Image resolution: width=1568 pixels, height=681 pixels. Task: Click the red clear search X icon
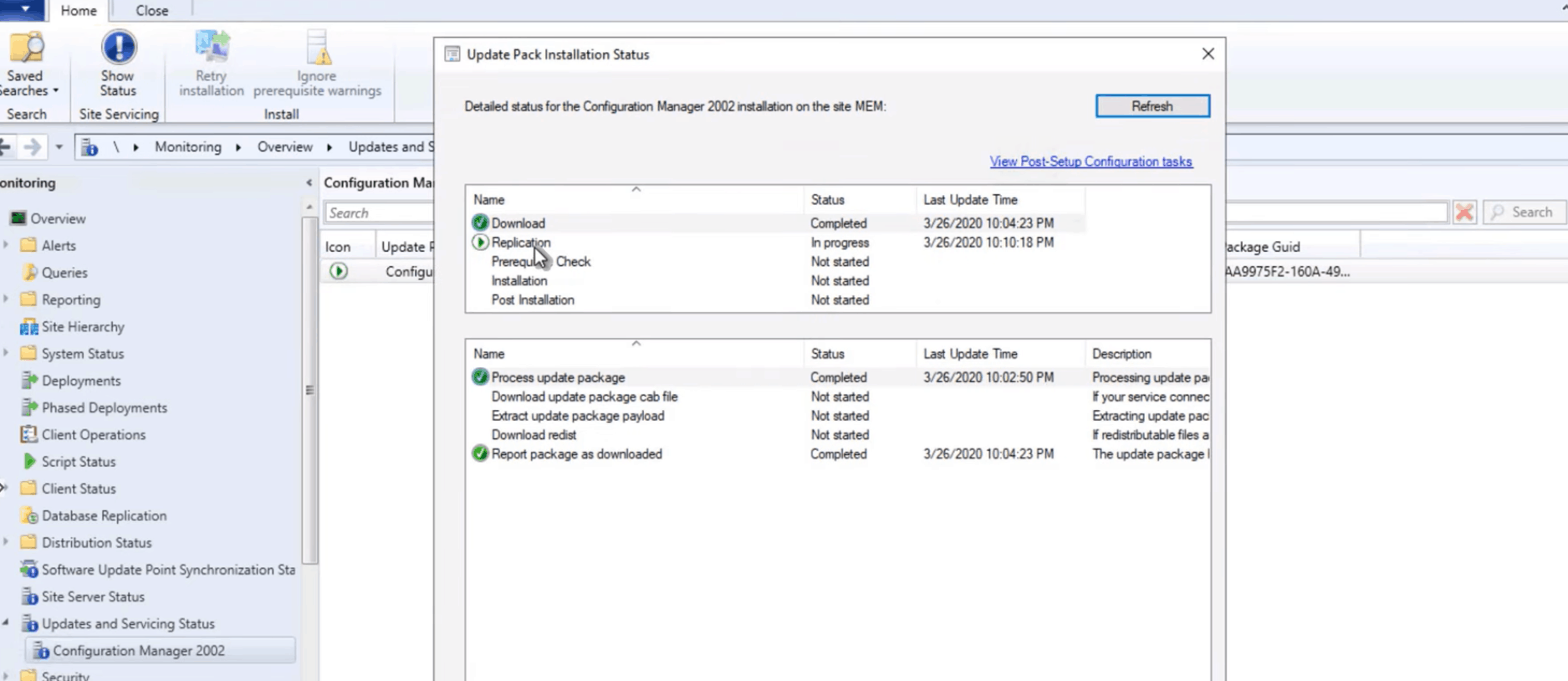click(1464, 212)
